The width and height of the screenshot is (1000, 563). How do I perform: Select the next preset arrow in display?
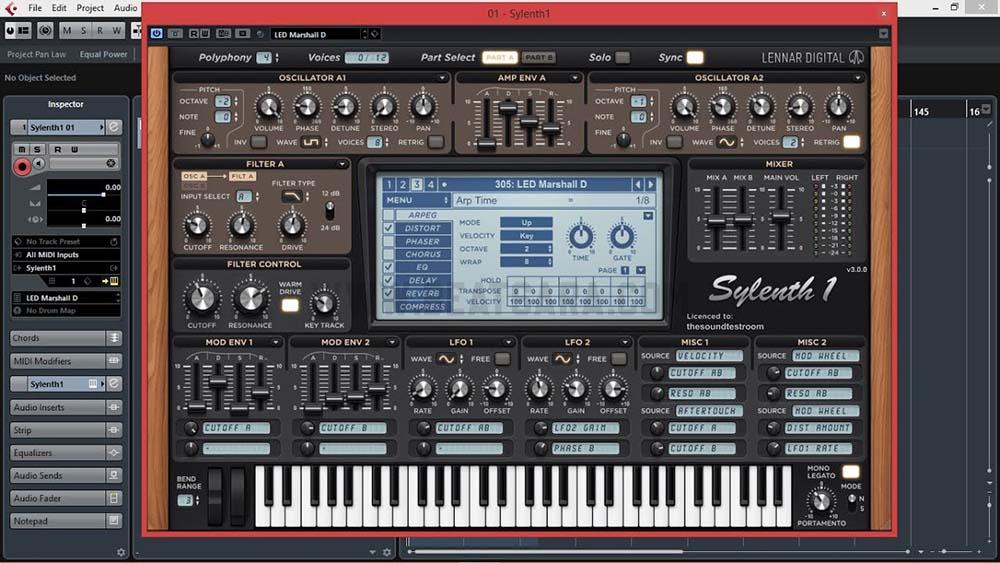click(651, 184)
